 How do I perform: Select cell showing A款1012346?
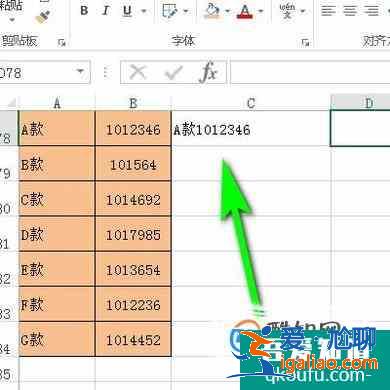(x=251, y=129)
